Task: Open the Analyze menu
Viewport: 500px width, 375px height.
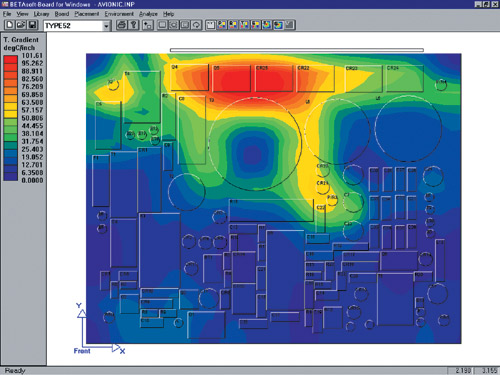Action: pos(148,14)
